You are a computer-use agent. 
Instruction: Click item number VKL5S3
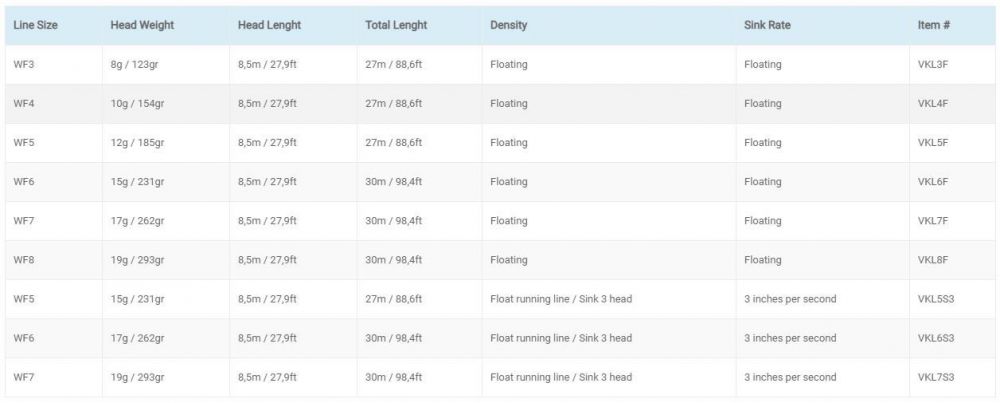coord(935,299)
